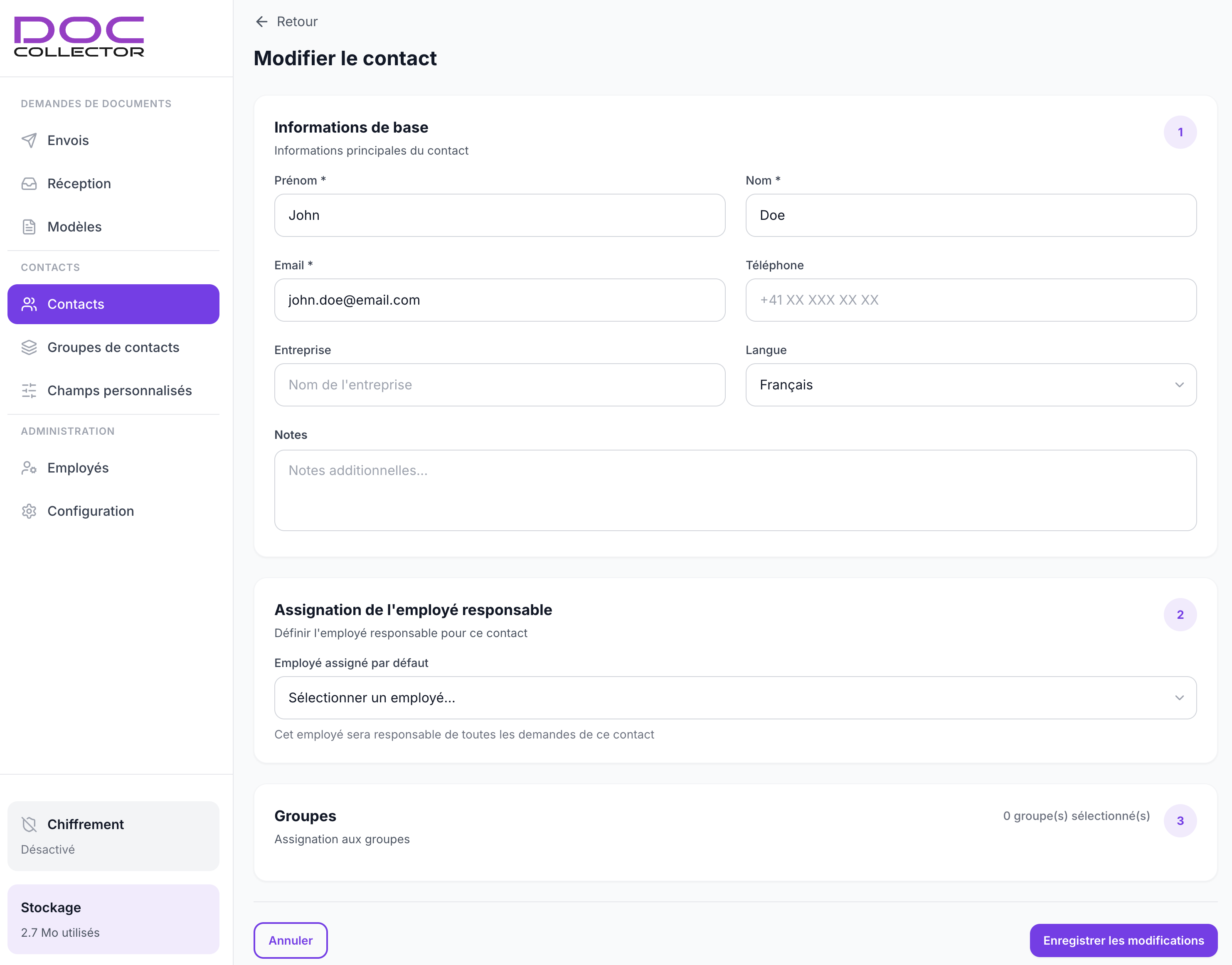Expand the employee selection dropdown
The height and width of the screenshot is (965, 1232).
point(735,698)
